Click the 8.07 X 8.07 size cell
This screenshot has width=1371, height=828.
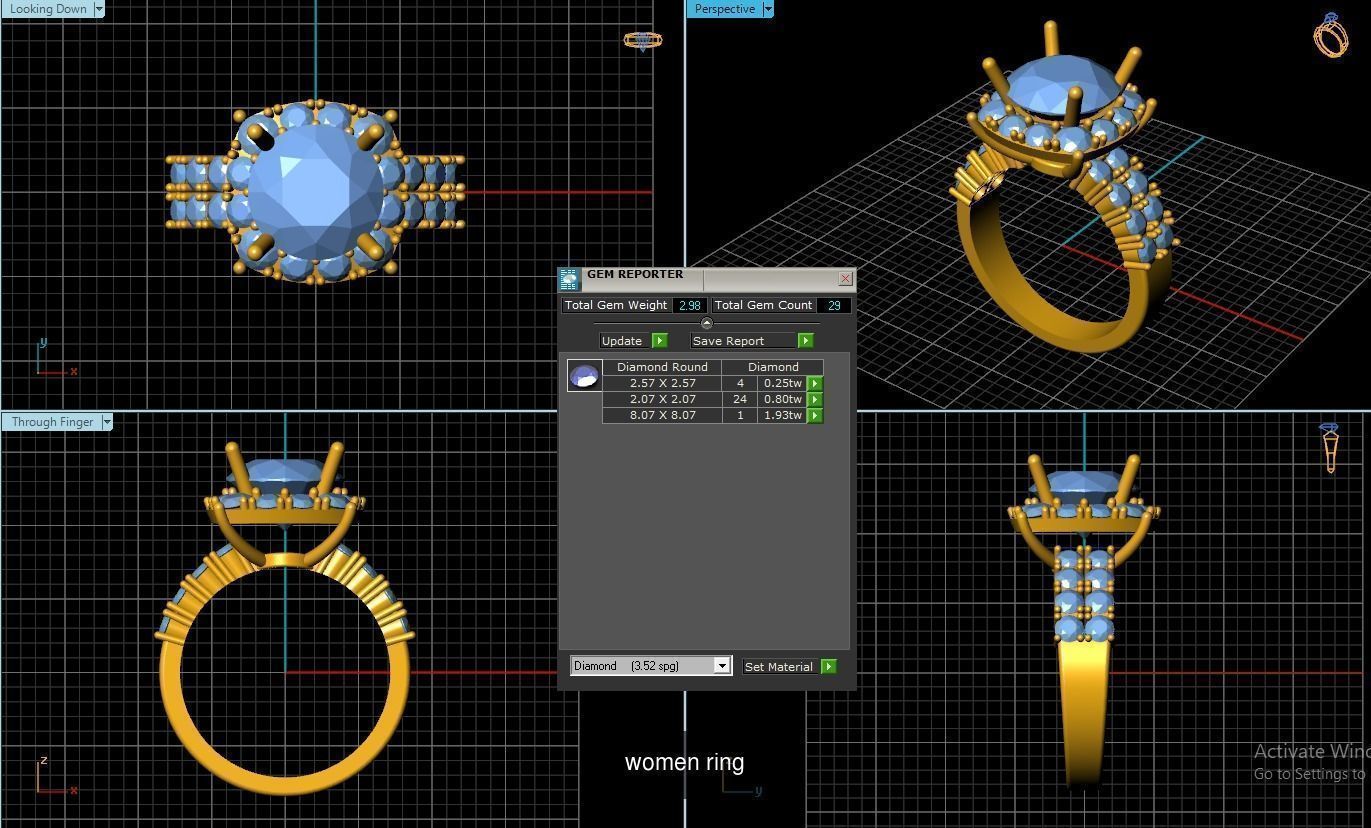point(662,415)
